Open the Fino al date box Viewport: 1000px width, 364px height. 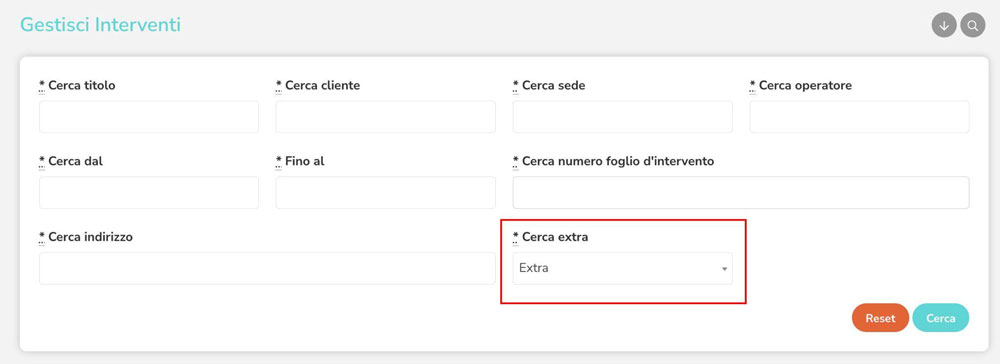pos(385,193)
